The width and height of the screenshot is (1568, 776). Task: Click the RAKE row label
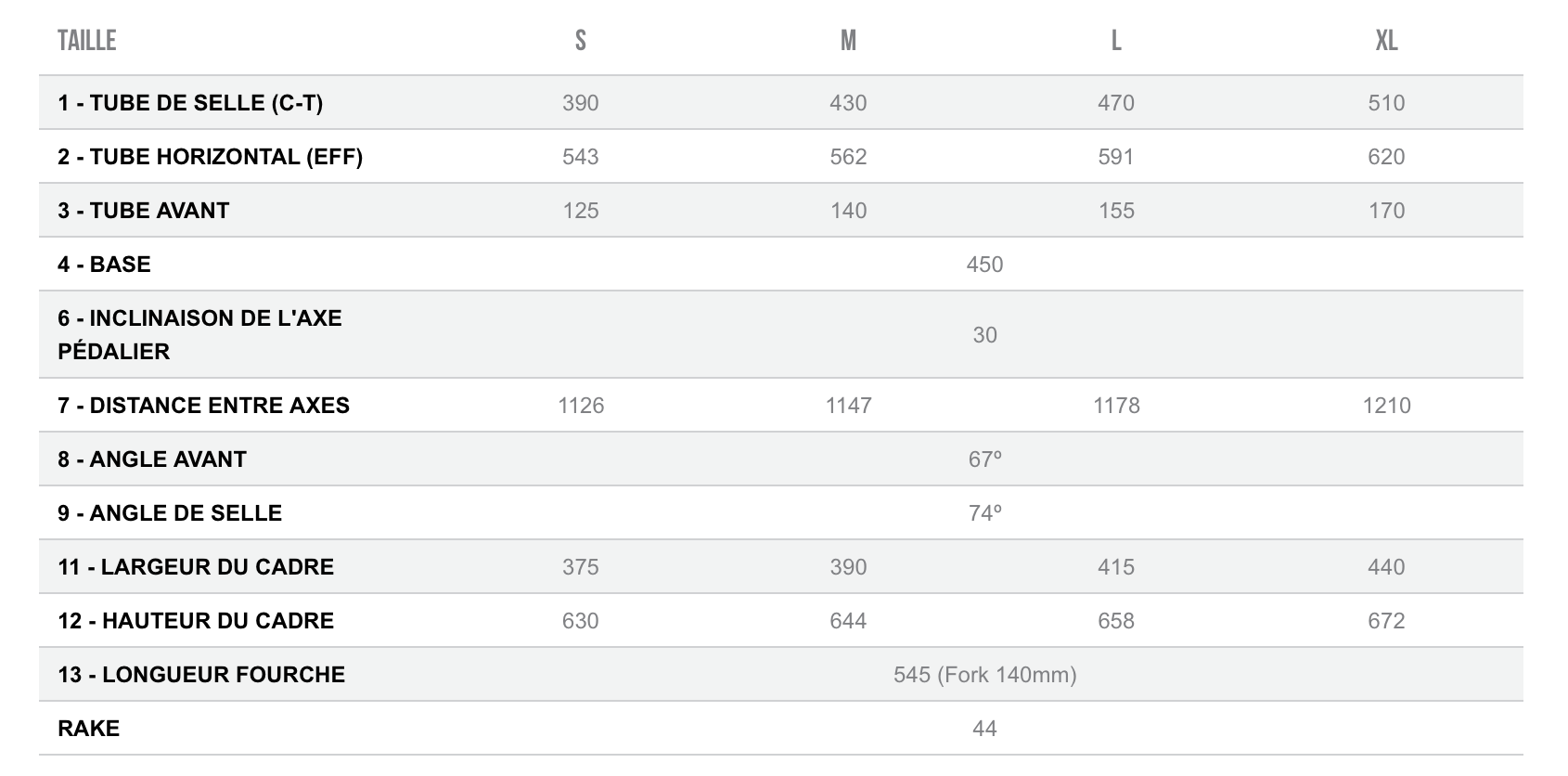click(88, 729)
